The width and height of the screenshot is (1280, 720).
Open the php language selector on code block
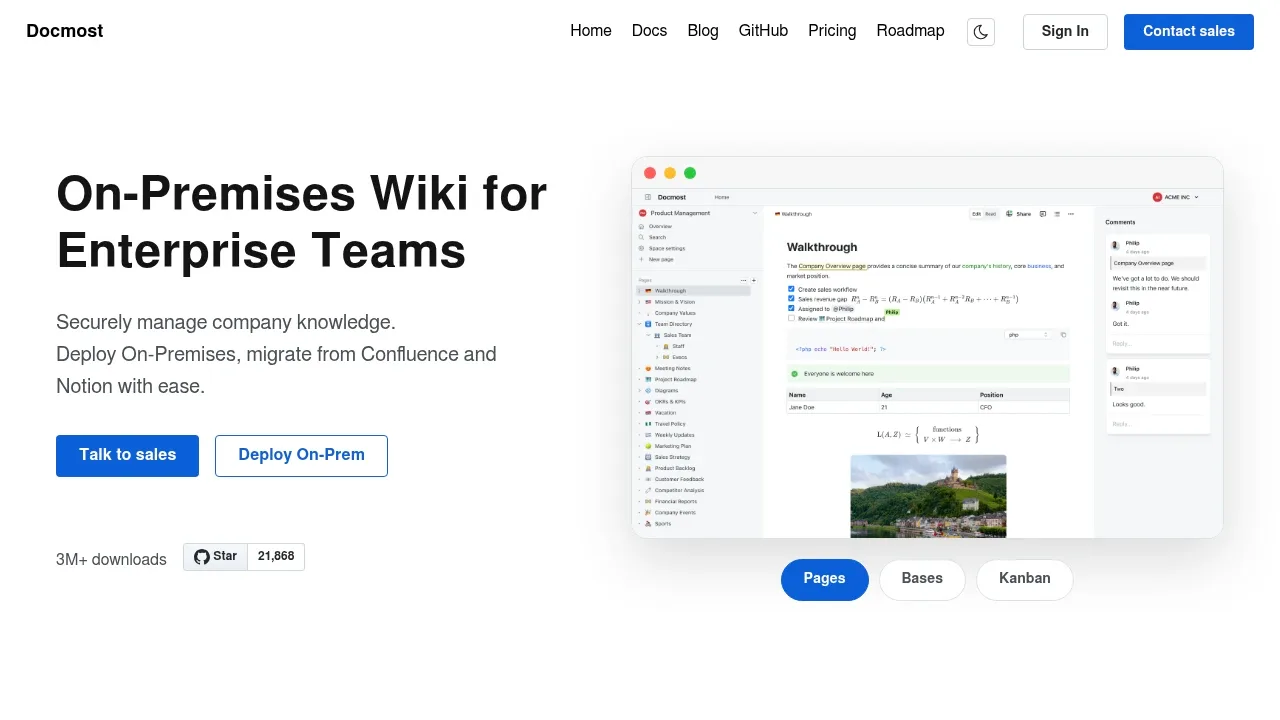coord(1029,335)
